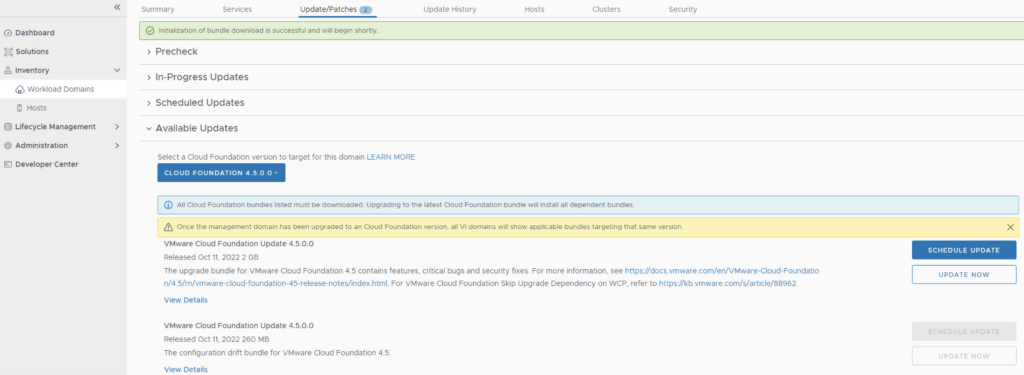Image resolution: width=1024 pixels, height=375 pixels.
Task: Click the Inventory icon in the sidebar
Action: coord(8,71)
